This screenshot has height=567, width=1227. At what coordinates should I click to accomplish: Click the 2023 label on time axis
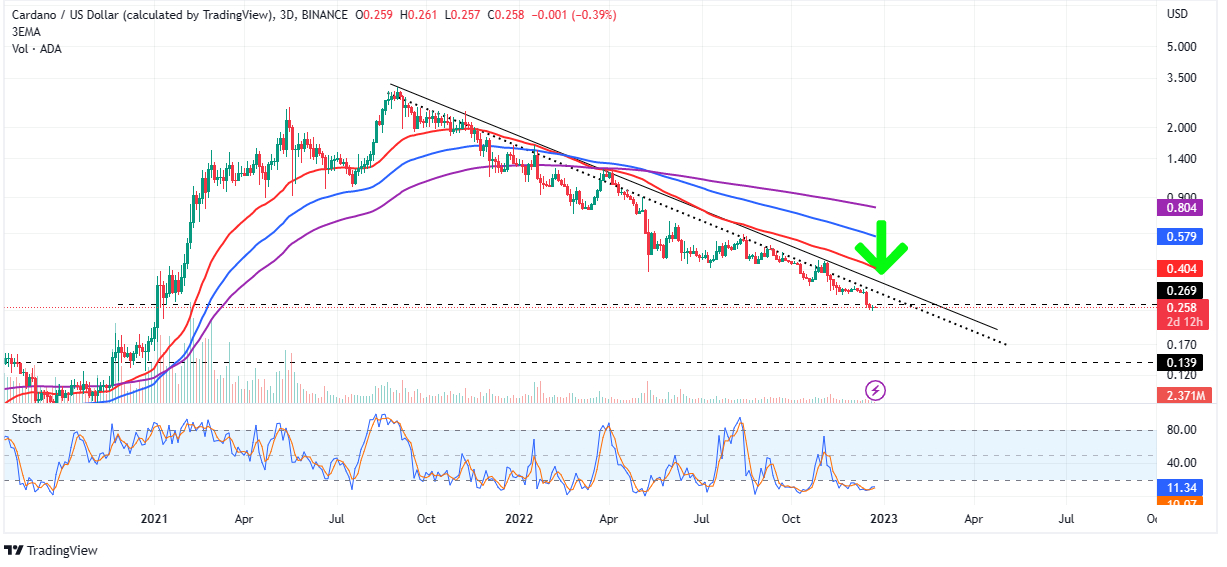883,520
